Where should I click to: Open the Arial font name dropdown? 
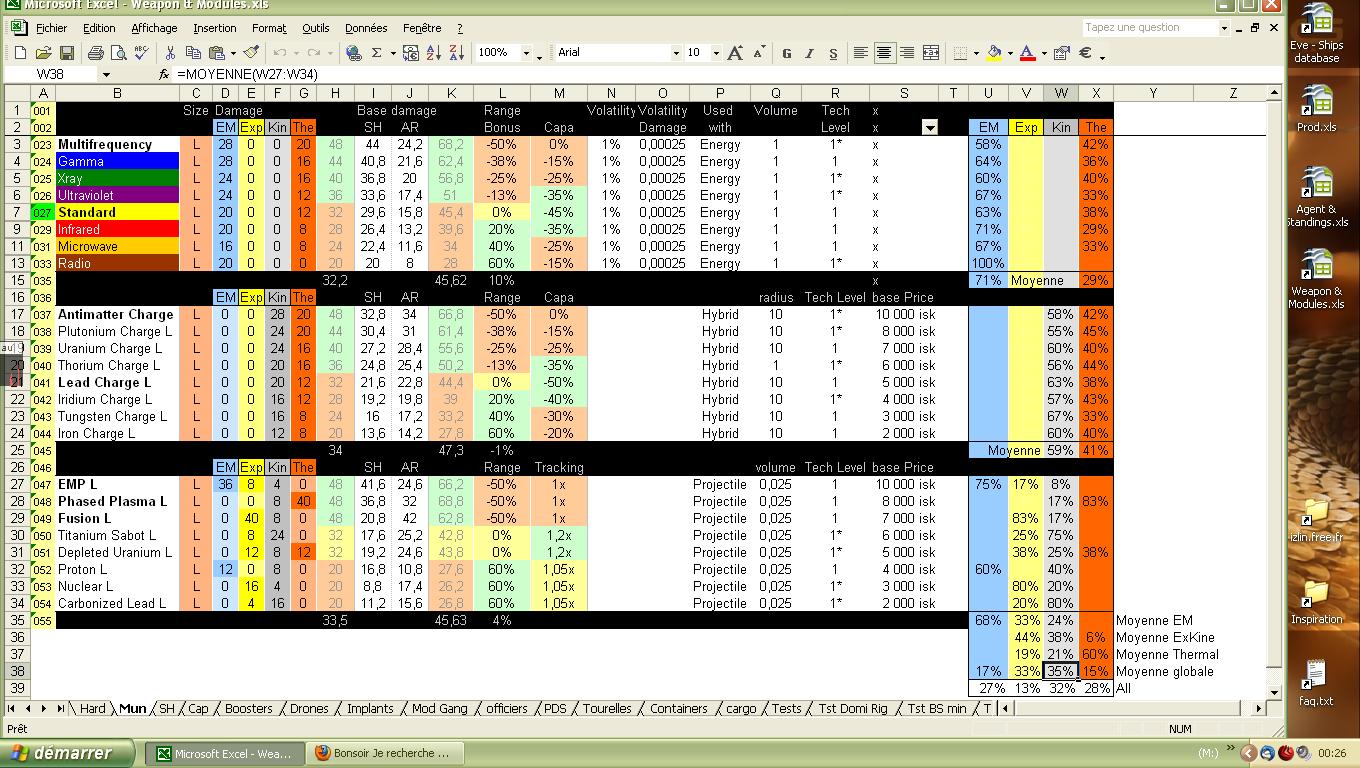pos(676,53)
